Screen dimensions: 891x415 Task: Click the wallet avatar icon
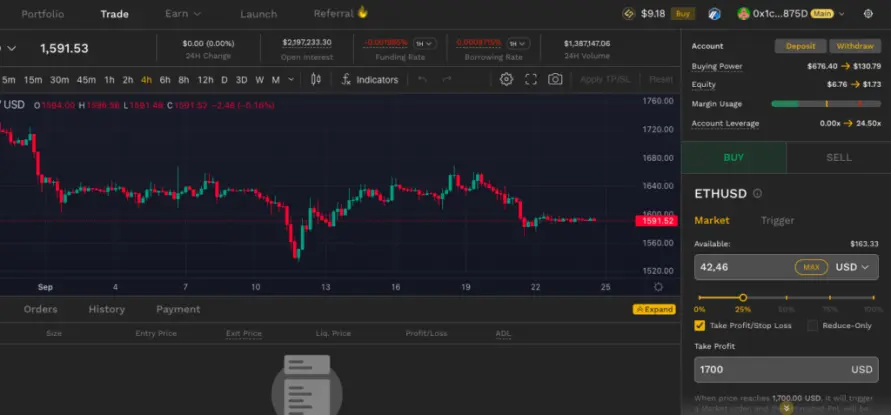coord(743,14)
